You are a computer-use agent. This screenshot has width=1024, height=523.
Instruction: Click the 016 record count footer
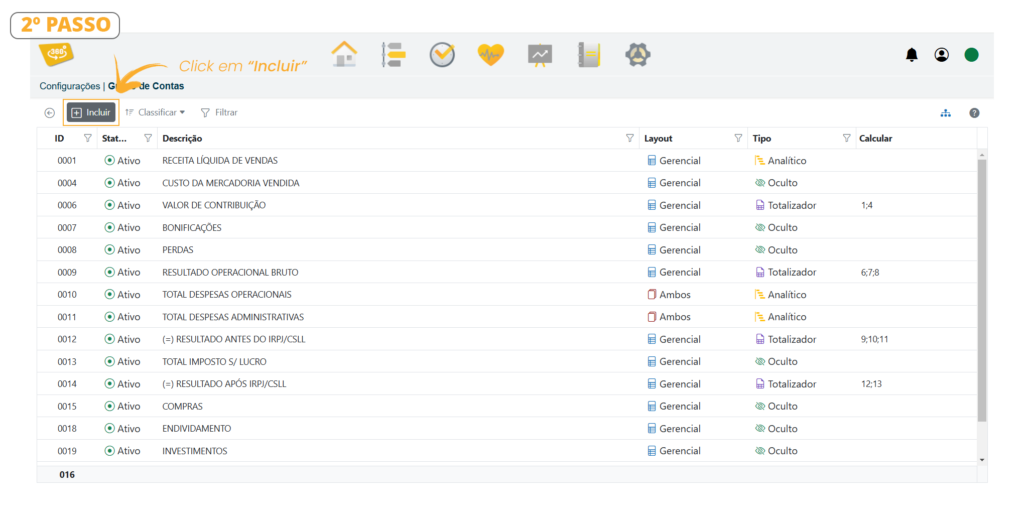[x=67, y=475]
